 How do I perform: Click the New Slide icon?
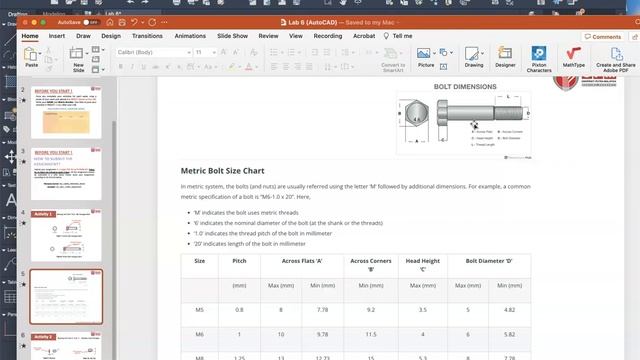point(76,53)
